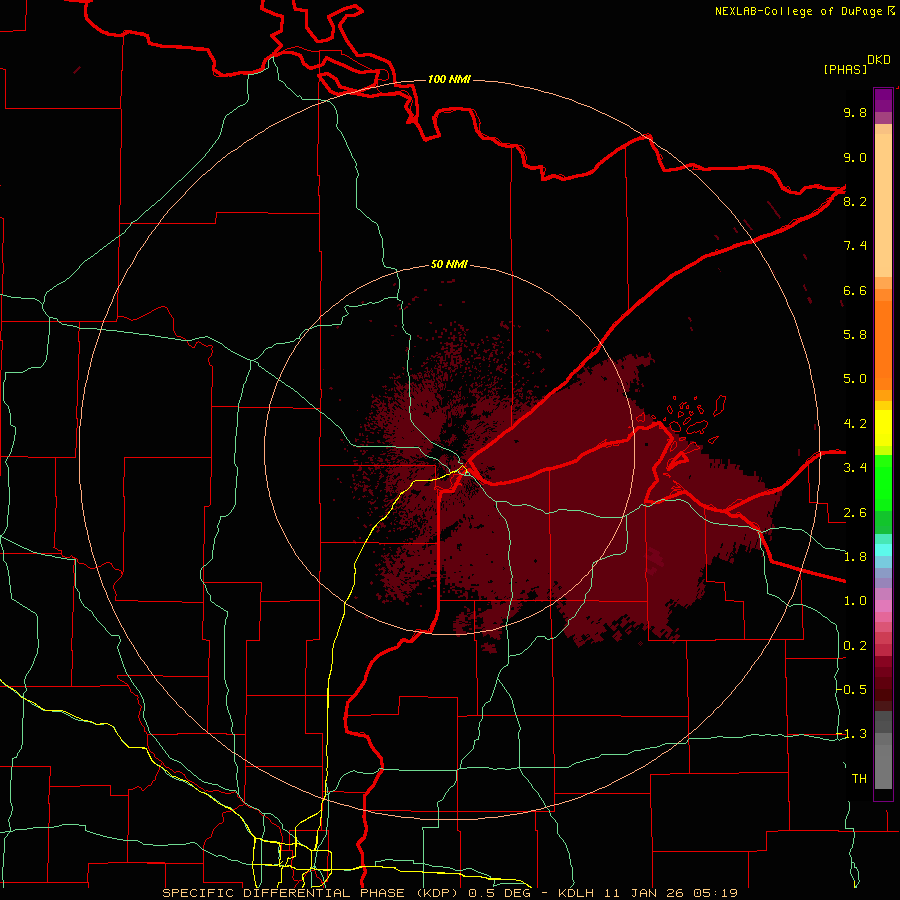Viewport: 900px width, 900px height.
Task: Click the 2.6 legend value
Action: pos(855,513)
